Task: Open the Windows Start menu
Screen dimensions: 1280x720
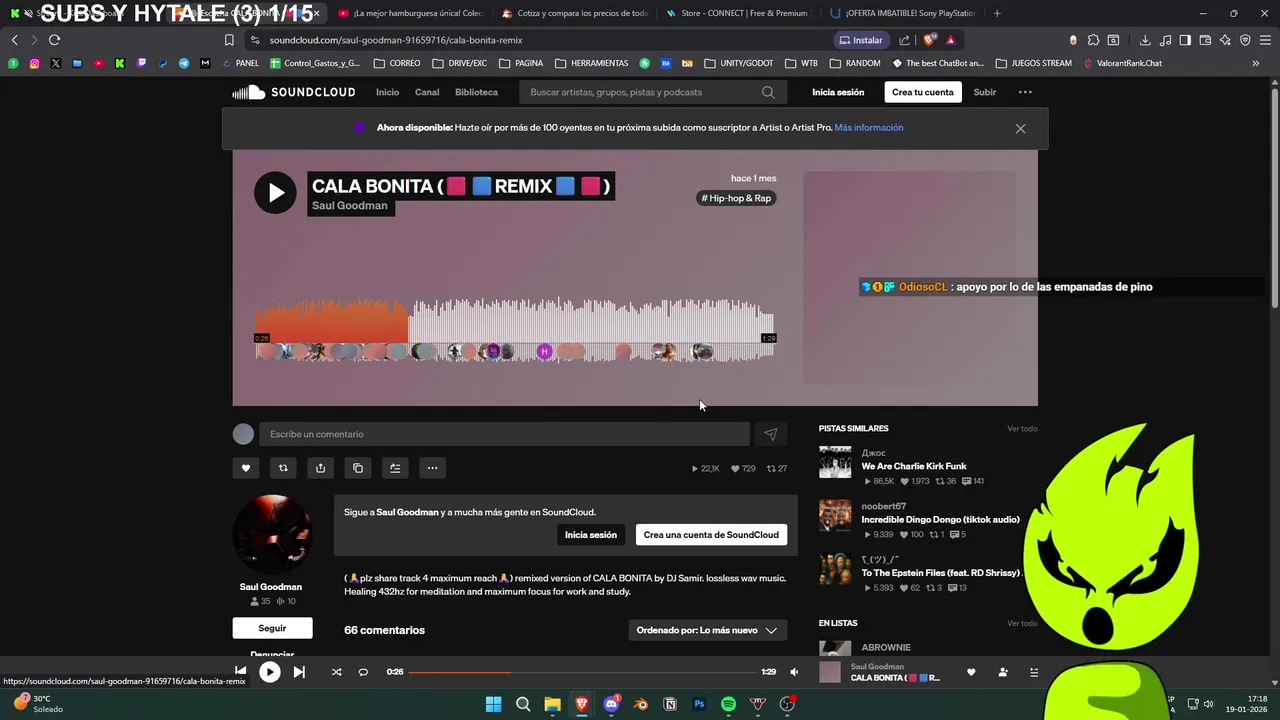Action: [494, 704]
